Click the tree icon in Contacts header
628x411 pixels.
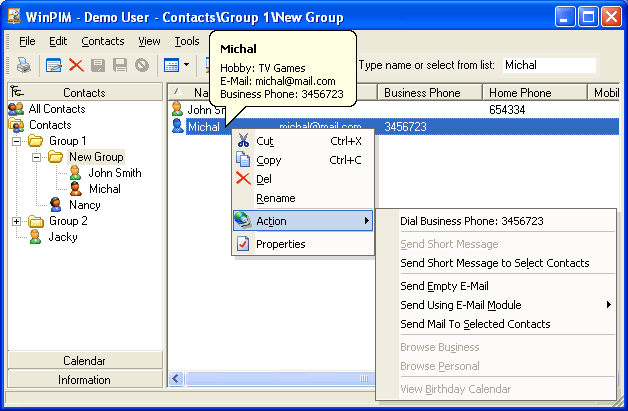[x=17, y=92]
